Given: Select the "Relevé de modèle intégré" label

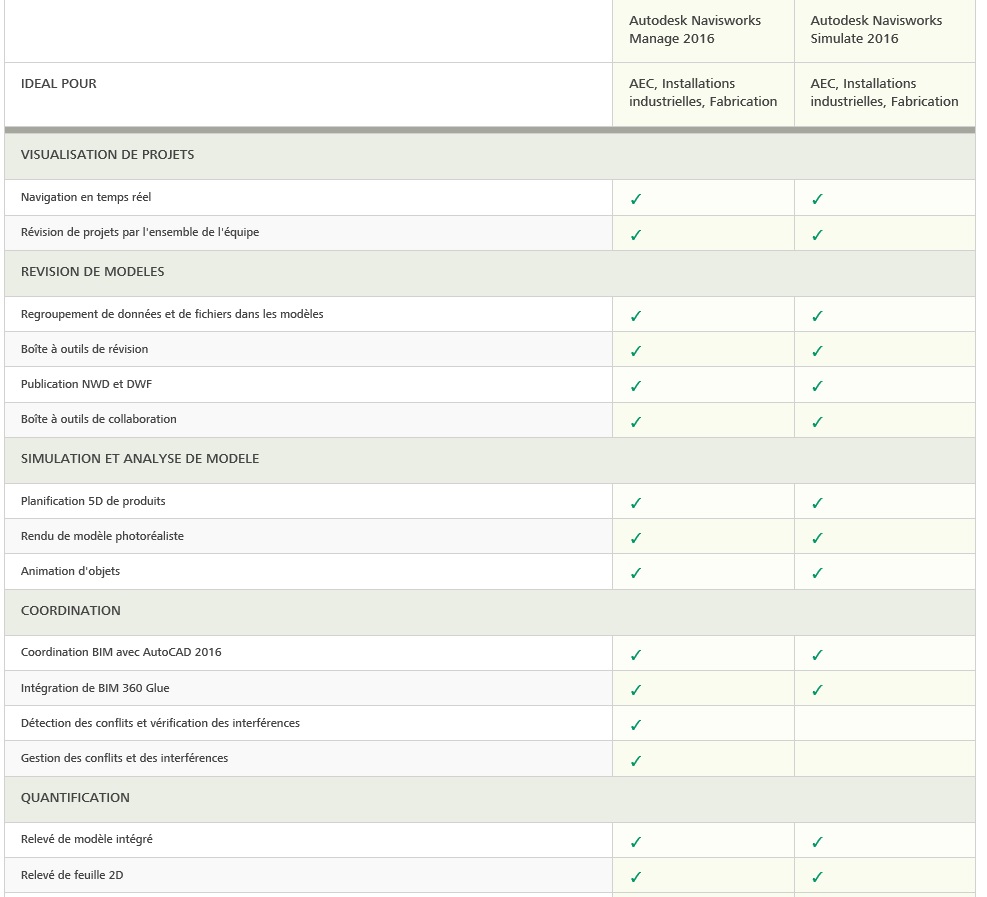Looking at the screenshot, I should pyautogui.click(x=86, y=839).
